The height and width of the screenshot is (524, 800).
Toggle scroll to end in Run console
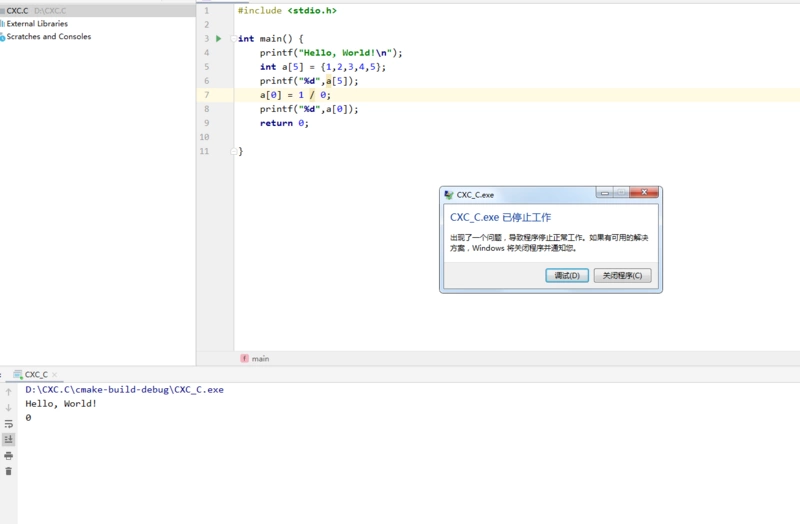[9, 439]
